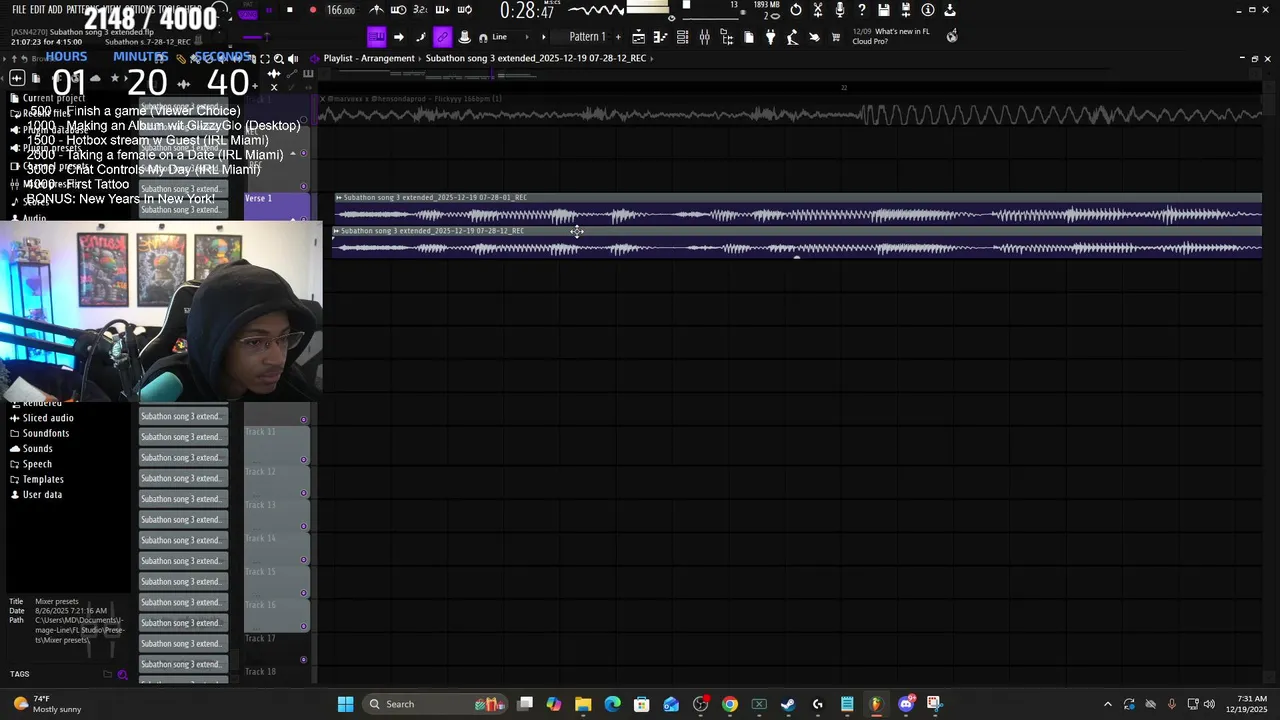
Task: Mute Track 12 using its purple dot
Action: point(303,493)
